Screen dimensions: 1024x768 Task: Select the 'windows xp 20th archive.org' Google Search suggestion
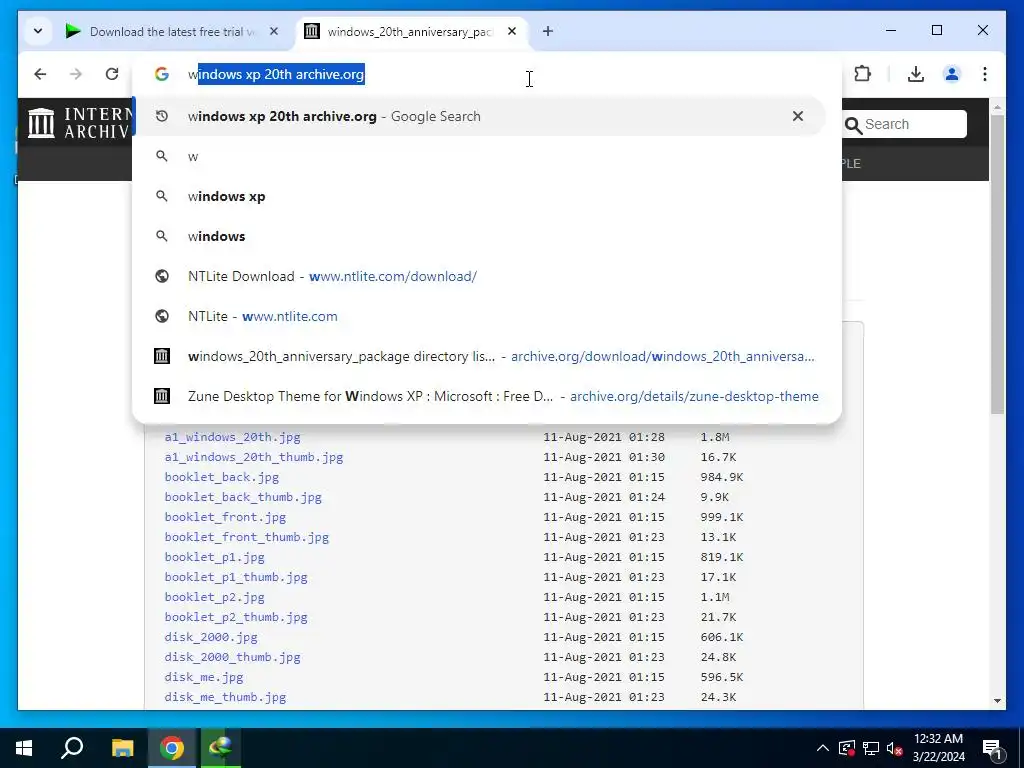coord(480,116)
